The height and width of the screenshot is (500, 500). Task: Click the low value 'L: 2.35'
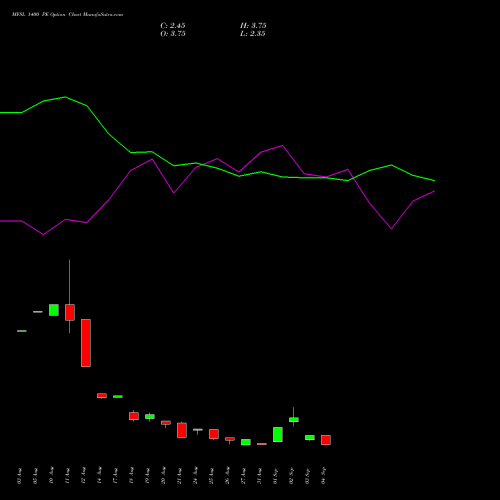253,34
